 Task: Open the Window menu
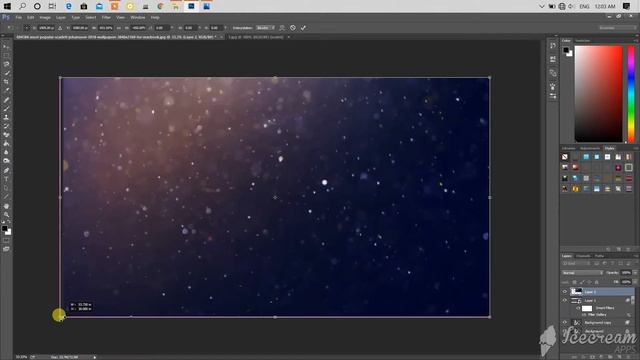tap(138, 18)
